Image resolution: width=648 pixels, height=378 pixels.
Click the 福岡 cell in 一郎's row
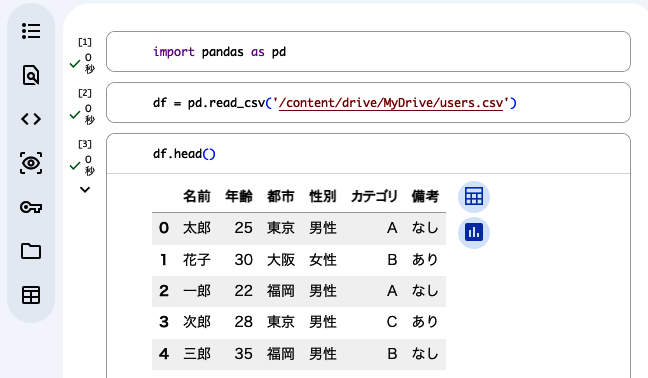(281, 291)
